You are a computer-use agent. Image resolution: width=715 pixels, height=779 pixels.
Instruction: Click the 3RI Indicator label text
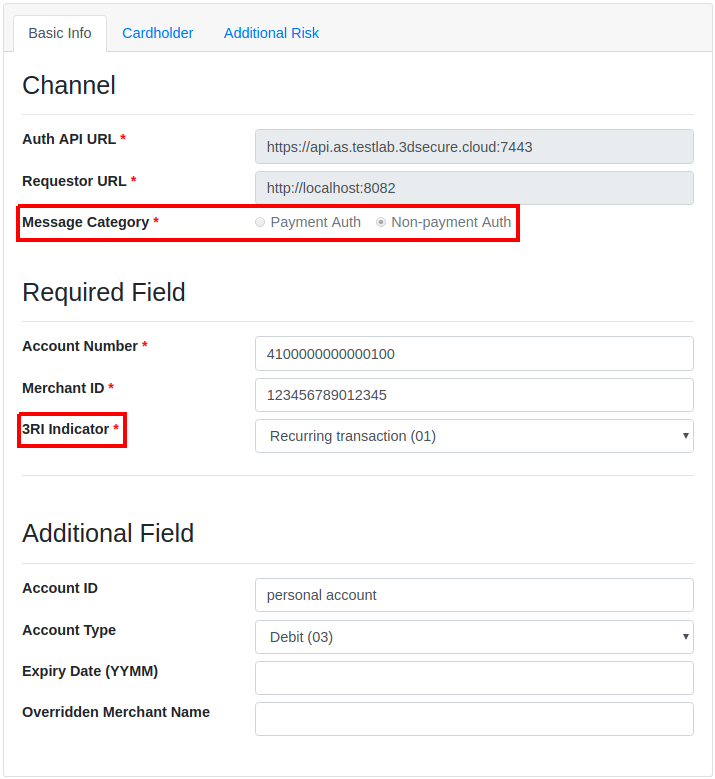(66, 429)
